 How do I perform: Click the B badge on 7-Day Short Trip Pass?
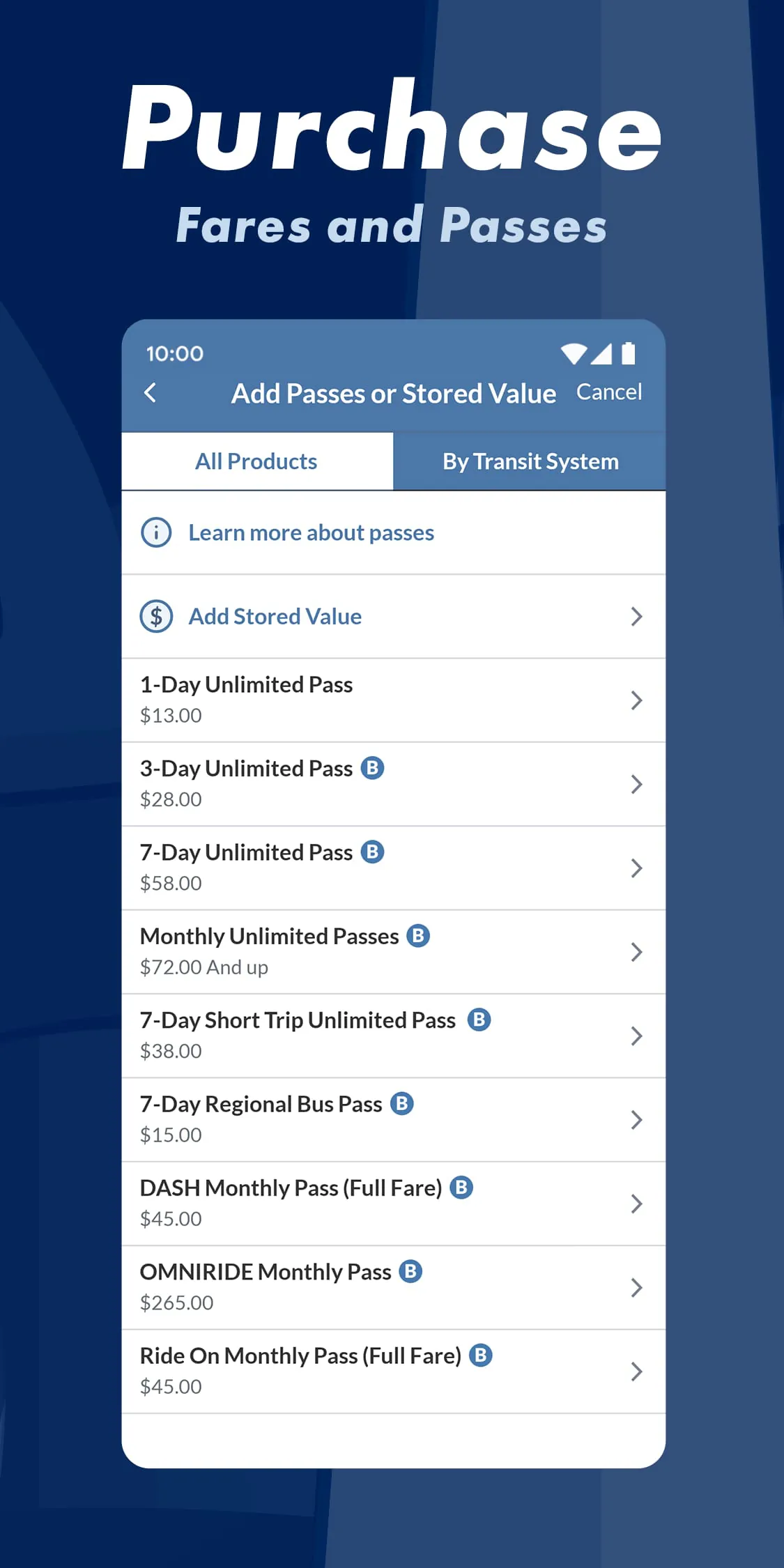479,1020
